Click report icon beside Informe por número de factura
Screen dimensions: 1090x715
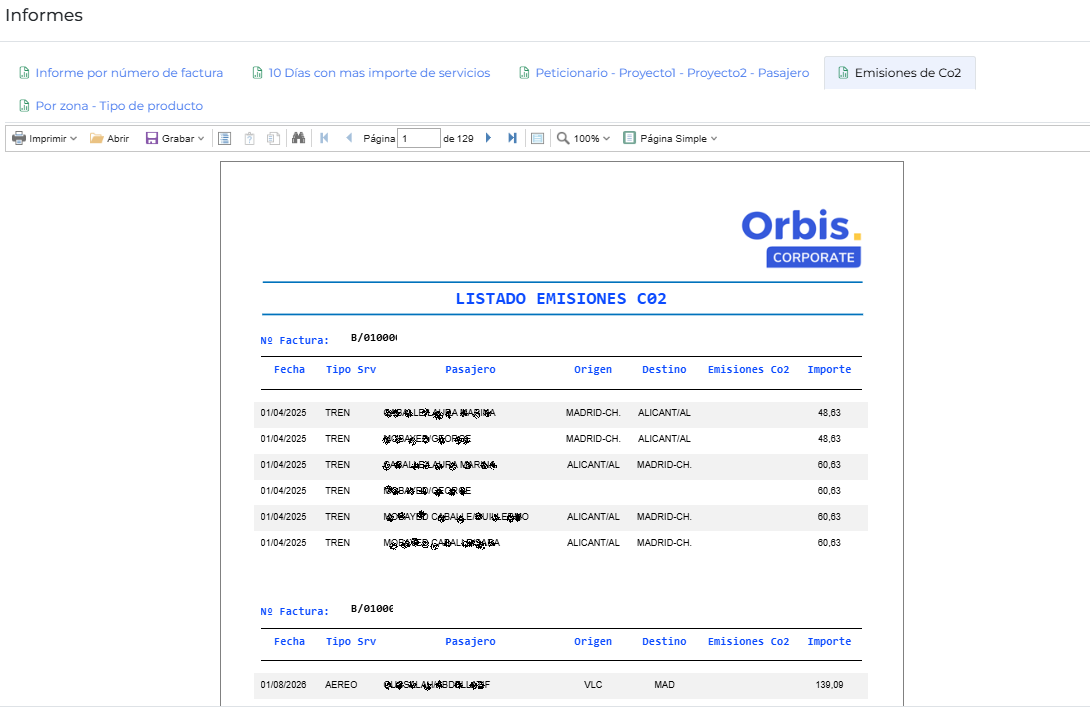point(24,73)
